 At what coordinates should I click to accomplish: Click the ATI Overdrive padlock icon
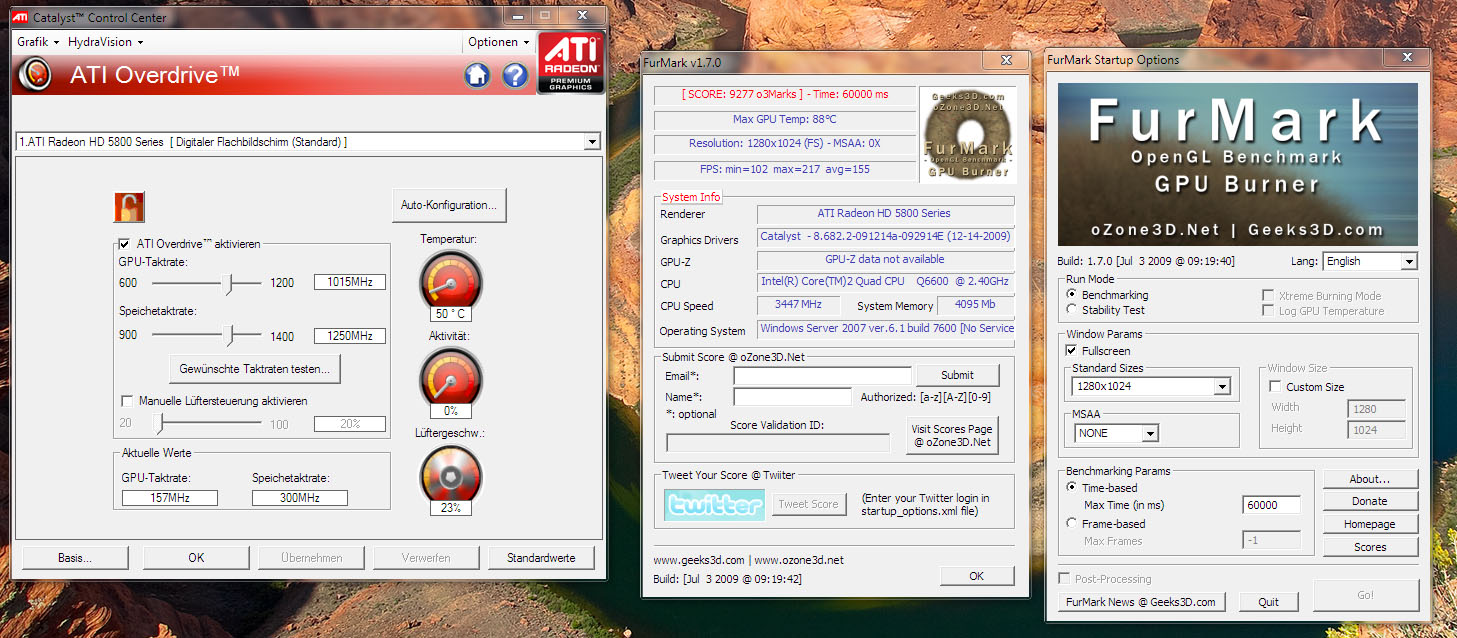[129, 207]
